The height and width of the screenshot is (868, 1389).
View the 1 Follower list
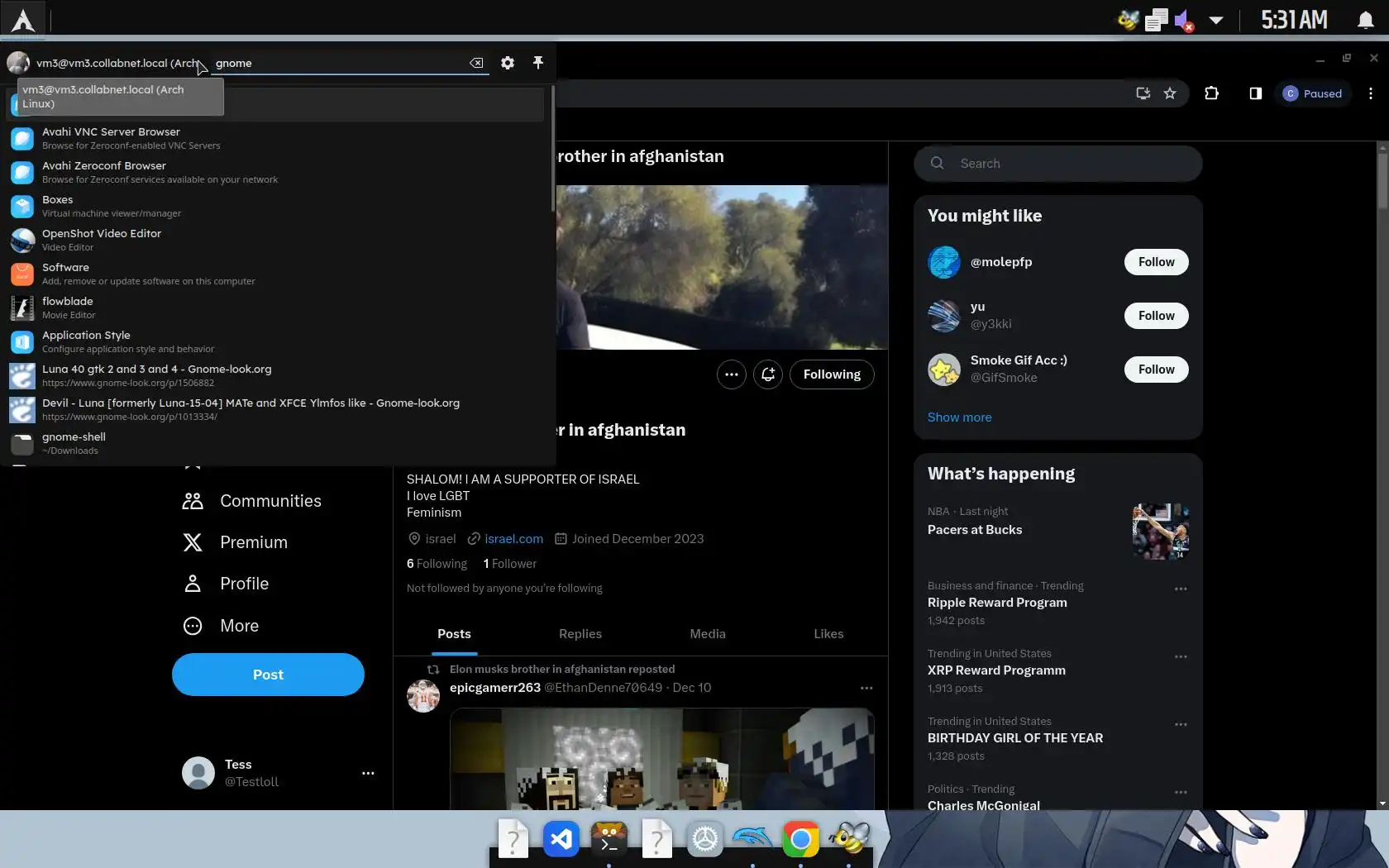tap(509, 564)
